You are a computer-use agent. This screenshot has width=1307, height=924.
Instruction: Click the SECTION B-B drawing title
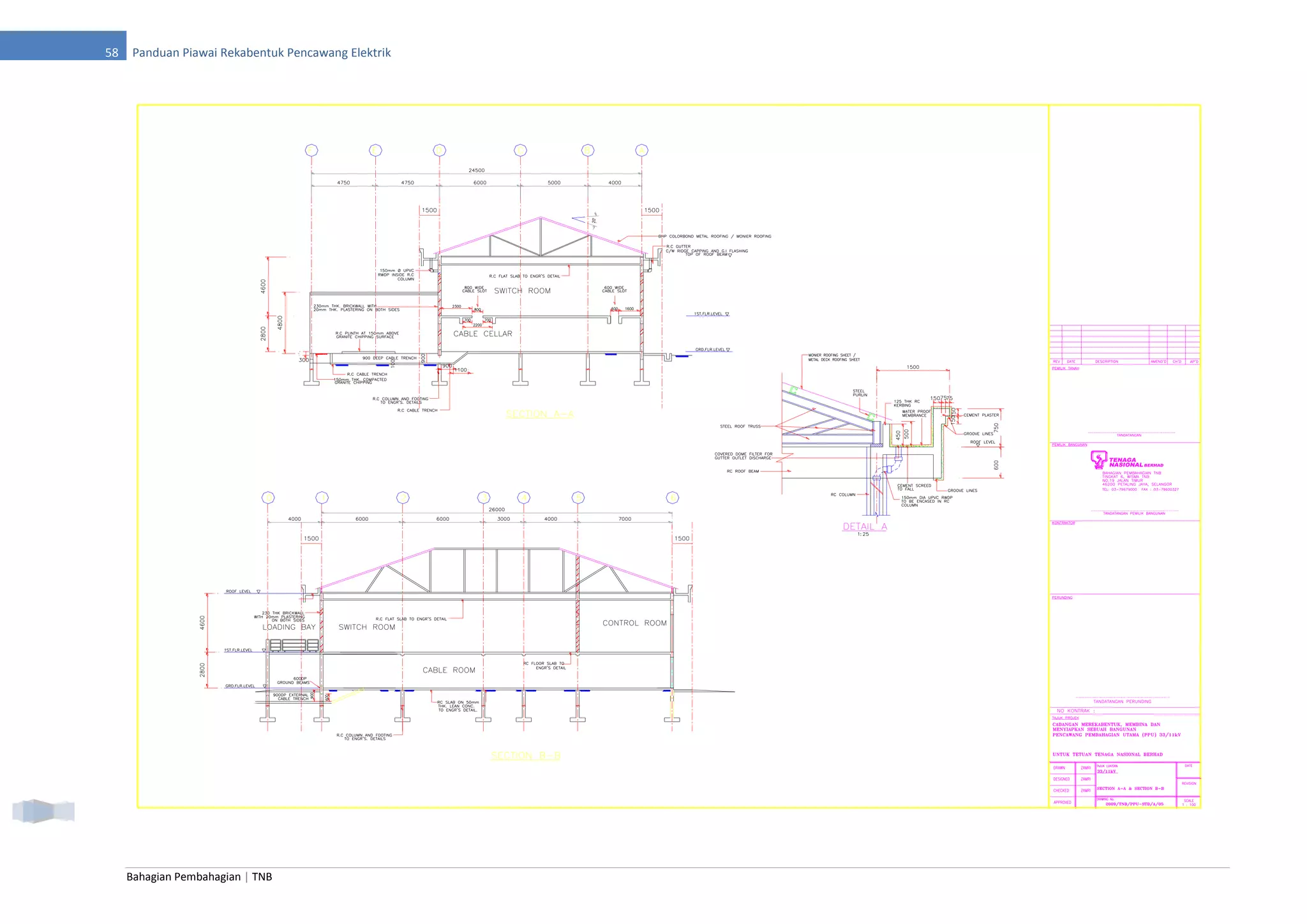click(x=526, y=756)
